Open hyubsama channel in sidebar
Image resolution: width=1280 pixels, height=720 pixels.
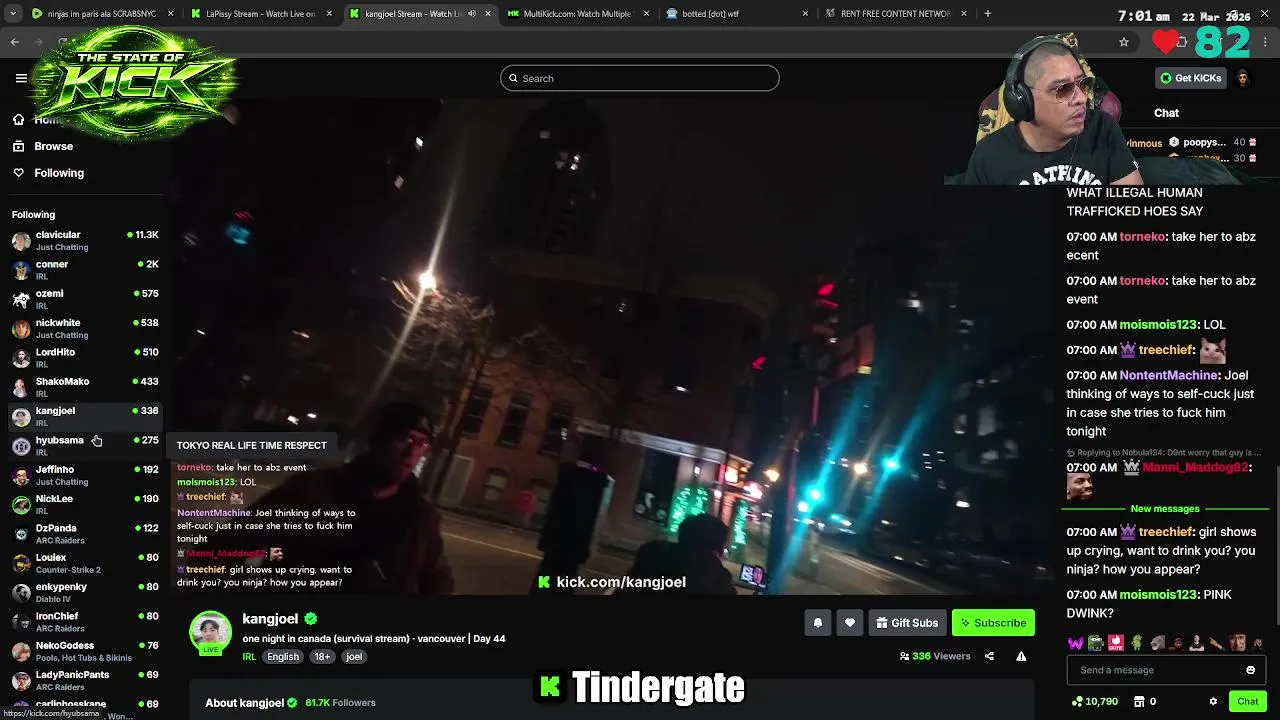(x=85, y=446)
